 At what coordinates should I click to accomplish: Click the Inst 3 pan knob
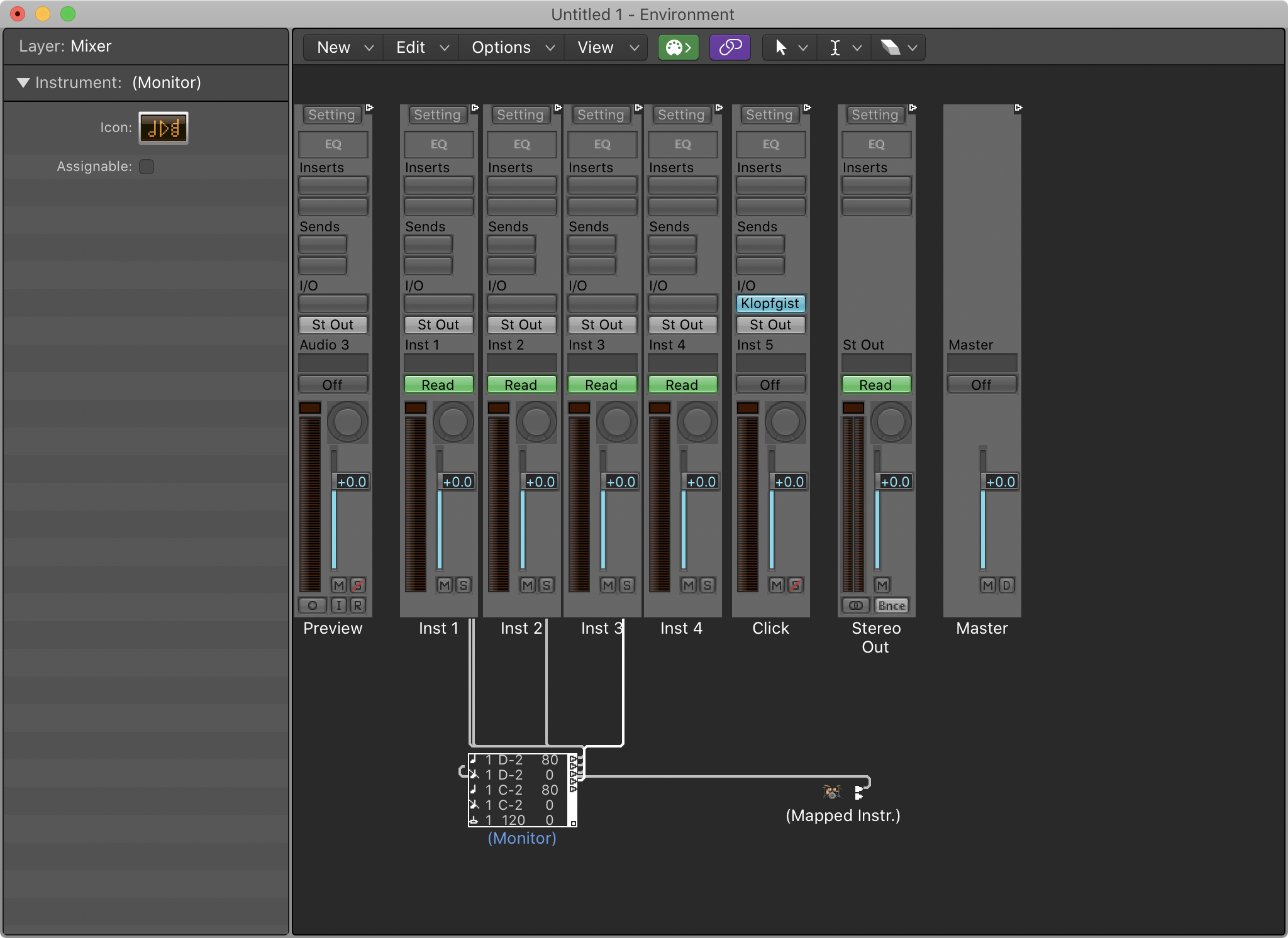click(x=617, y=422)
